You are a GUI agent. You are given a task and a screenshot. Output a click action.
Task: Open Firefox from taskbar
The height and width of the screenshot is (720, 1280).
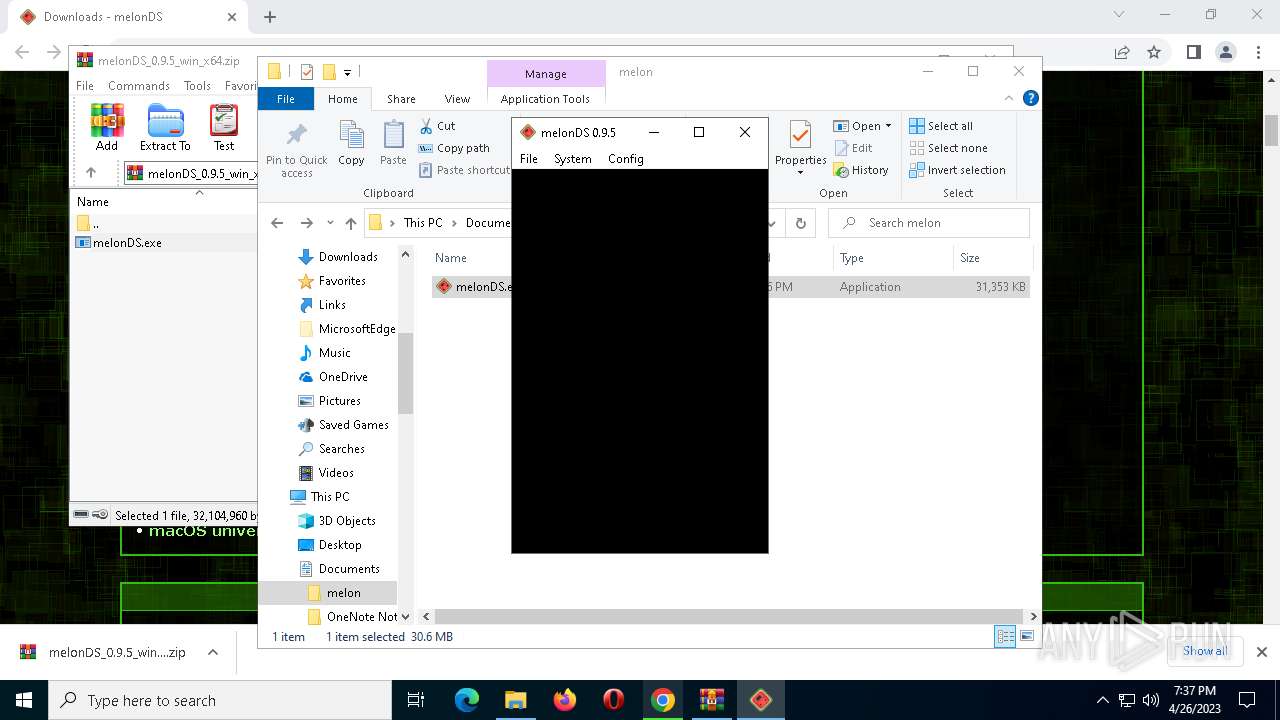(x=565, y=700)
